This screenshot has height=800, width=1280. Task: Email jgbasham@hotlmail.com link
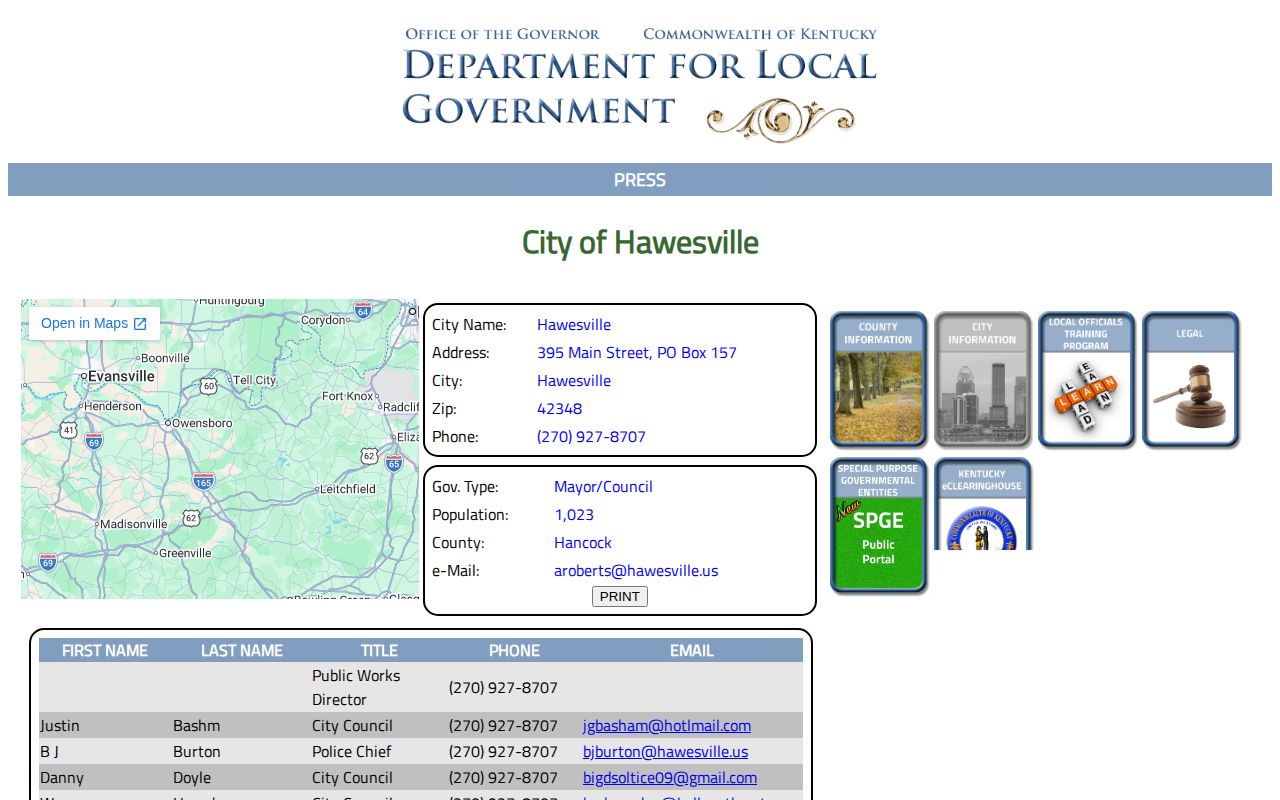[x=667, y=726]
